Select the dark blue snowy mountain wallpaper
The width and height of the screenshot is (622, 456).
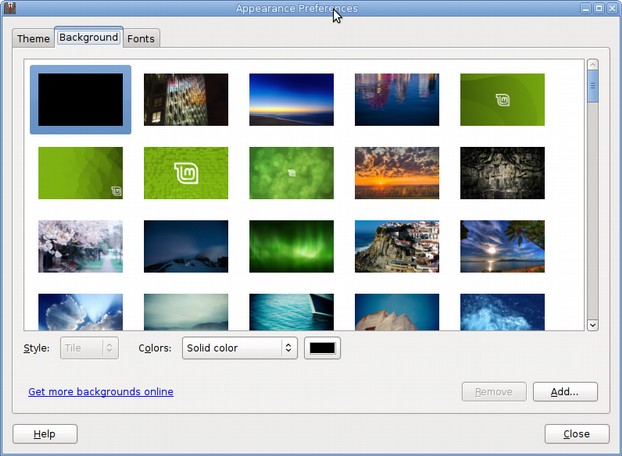click(x=186, y=246)
